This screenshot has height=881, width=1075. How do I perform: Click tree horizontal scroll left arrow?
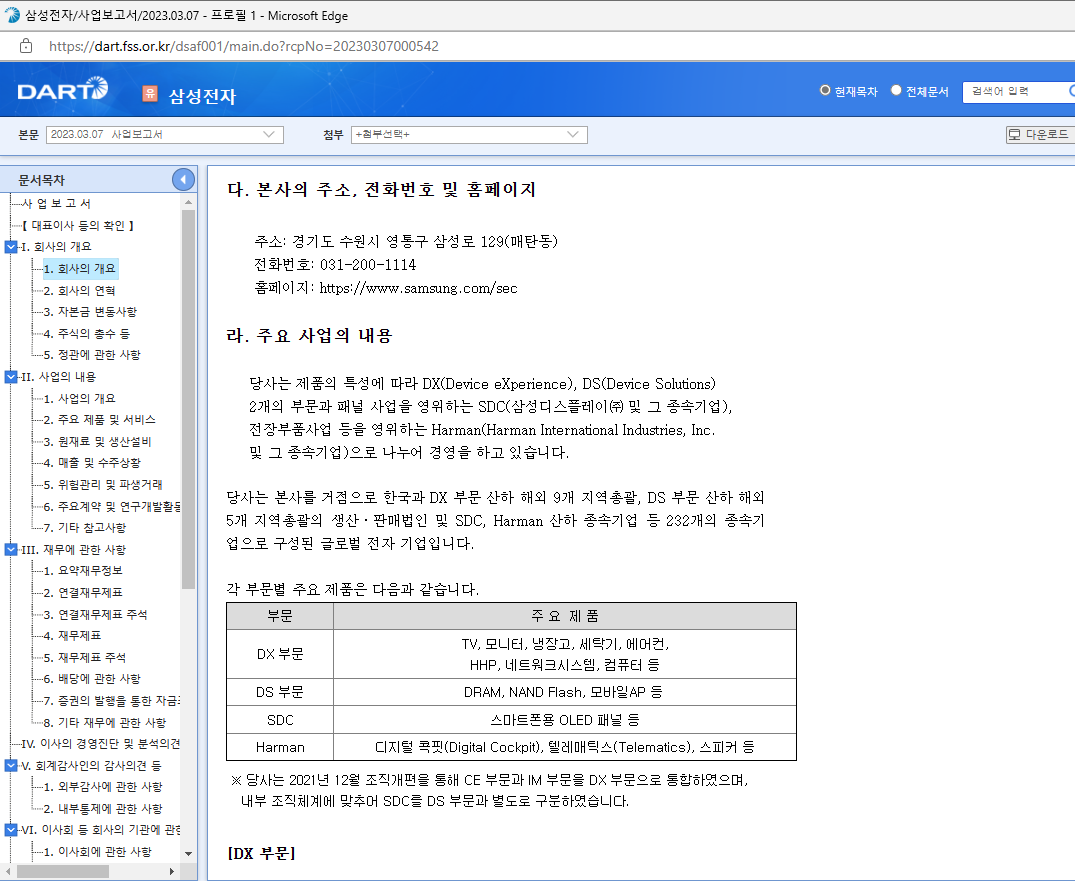tap(7, 871)
